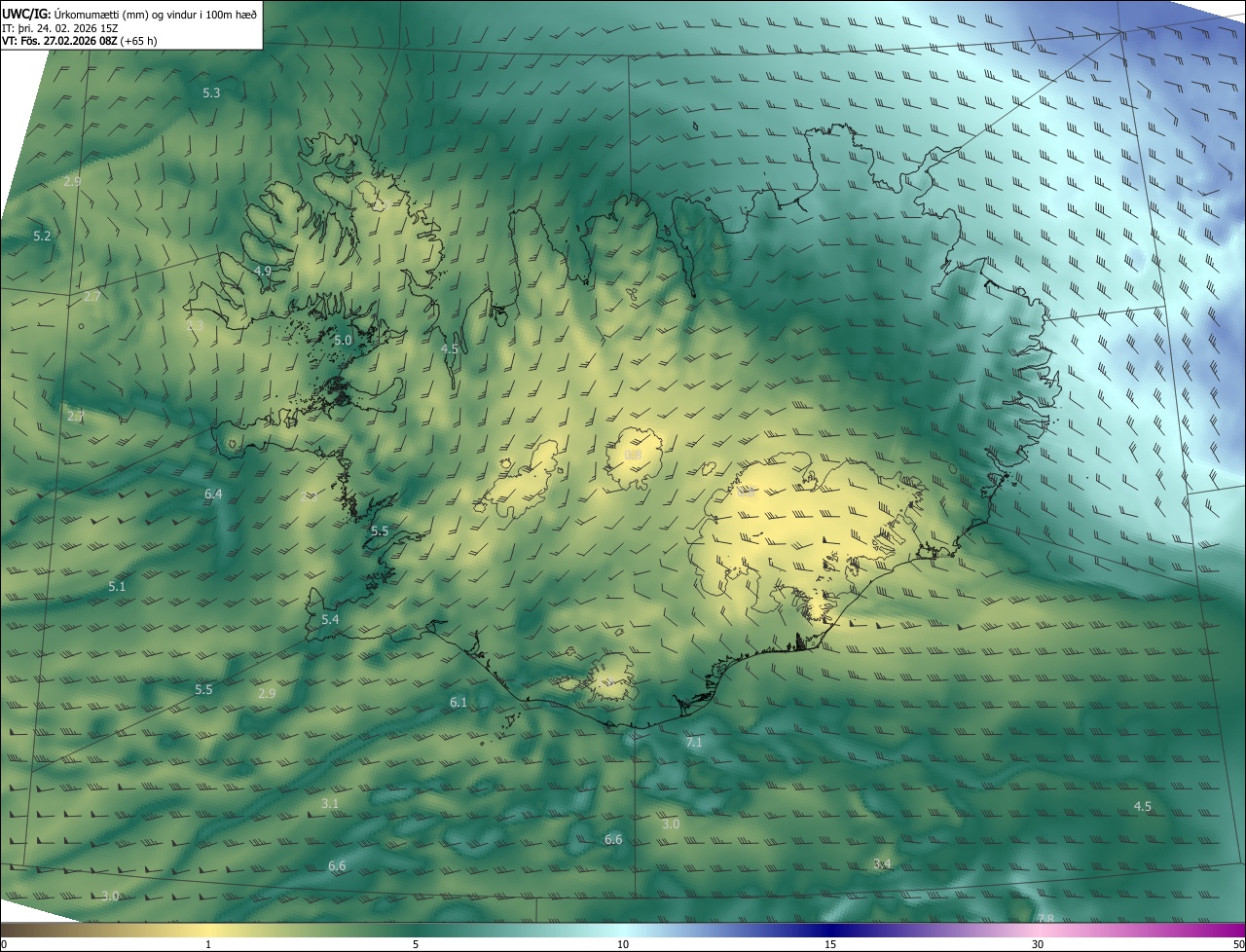Click the 5.4 value label on map
Viewport: 1246px width, 952px height.
tap(330, 619)
